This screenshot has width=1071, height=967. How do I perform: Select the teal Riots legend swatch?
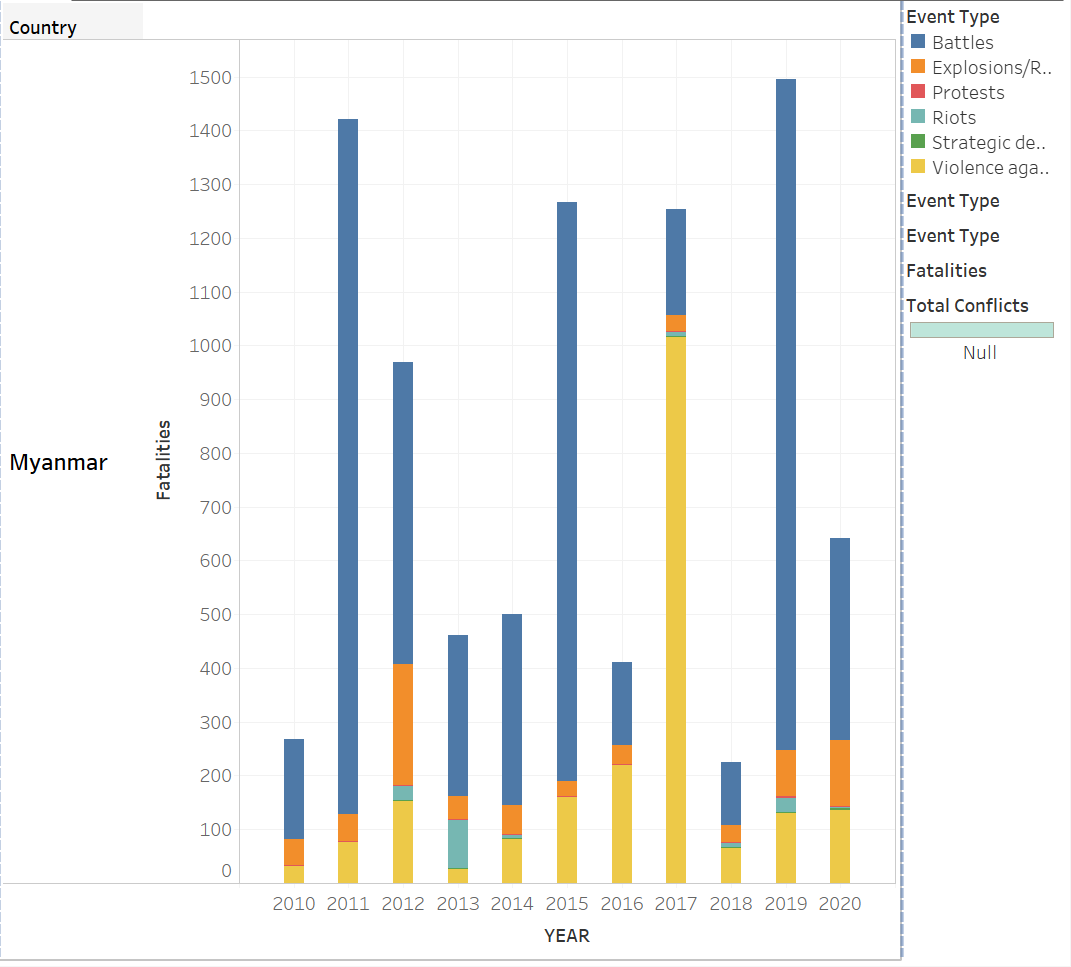(918, 117)
